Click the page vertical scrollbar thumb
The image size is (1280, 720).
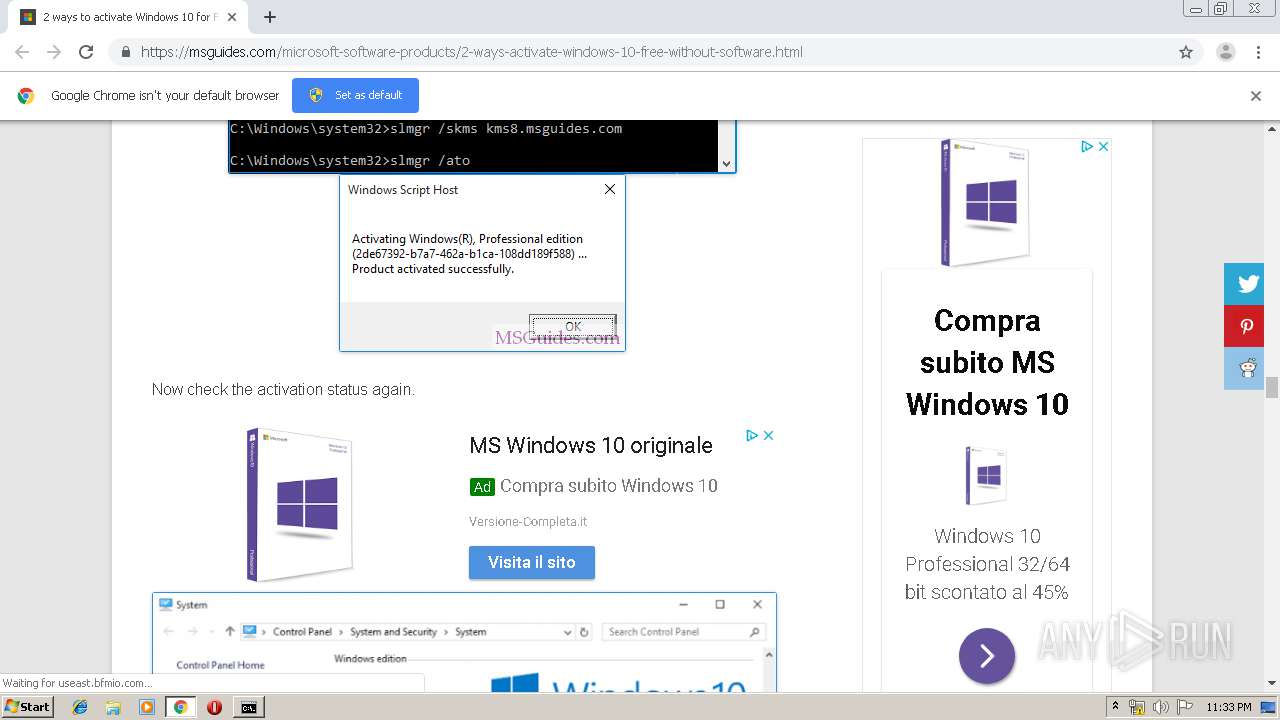tap(1272, 388)
